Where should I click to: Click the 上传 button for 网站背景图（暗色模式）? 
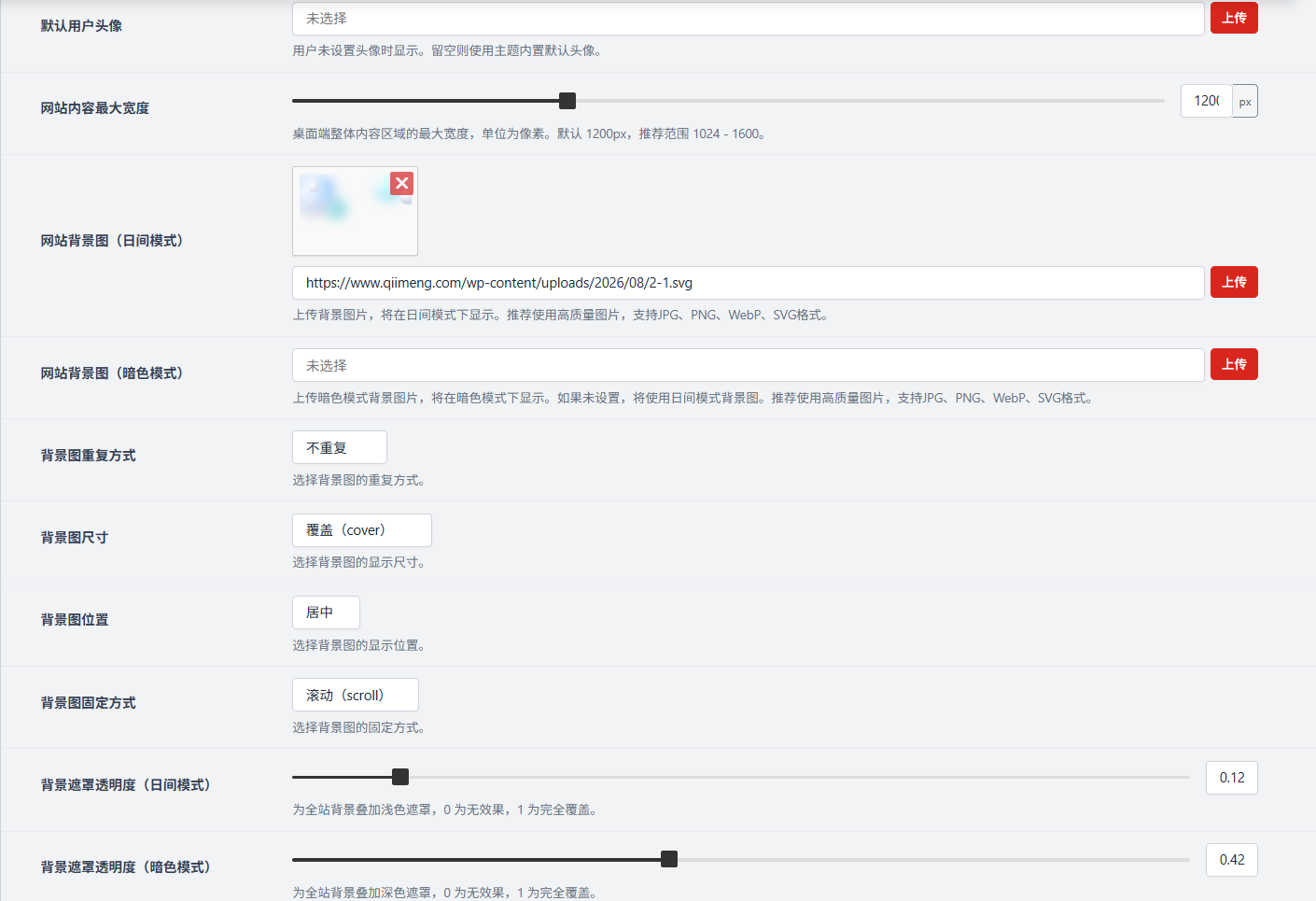pos(1234,364)
